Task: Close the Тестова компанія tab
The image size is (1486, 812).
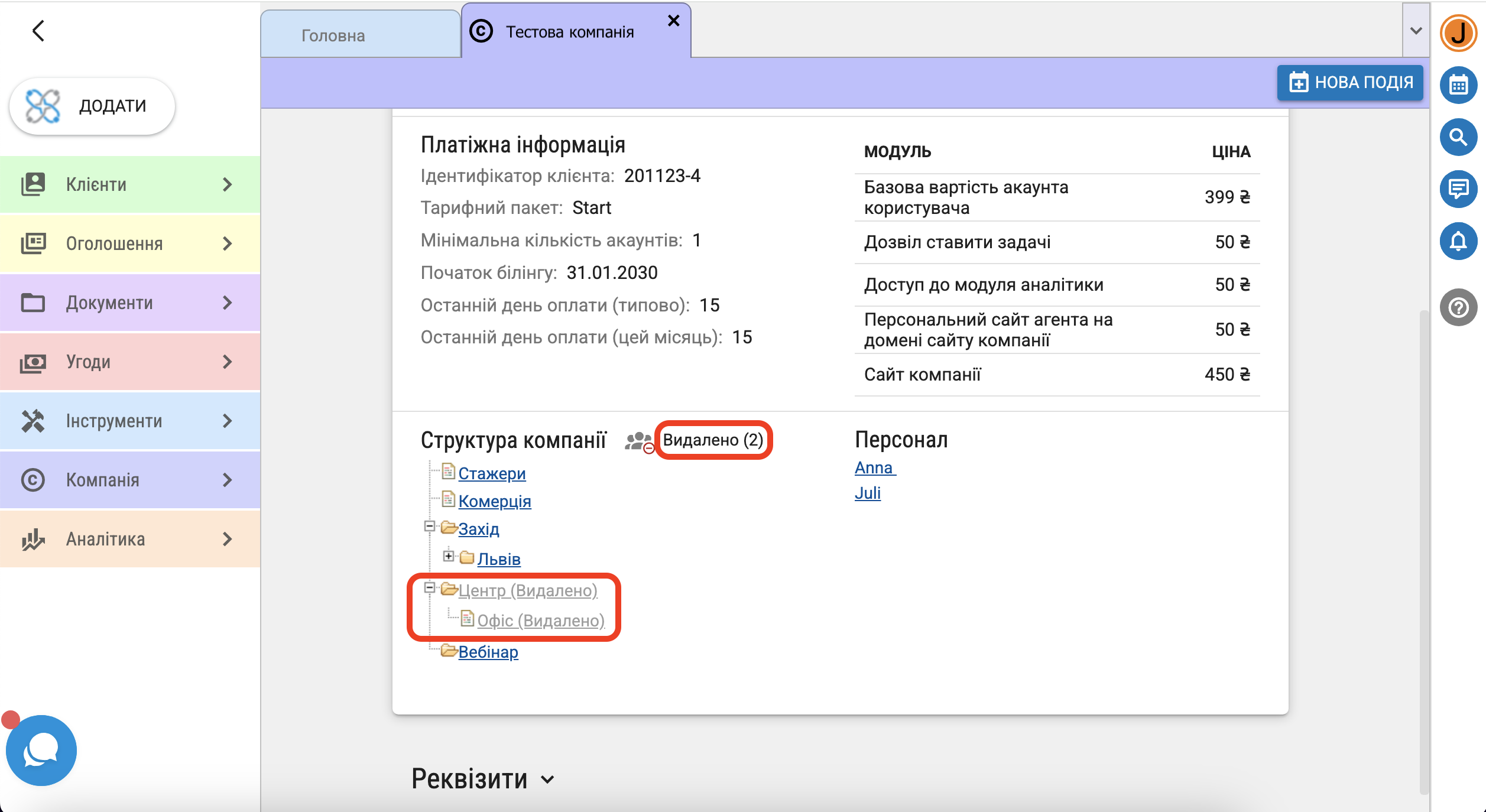Action: (673, 21)
